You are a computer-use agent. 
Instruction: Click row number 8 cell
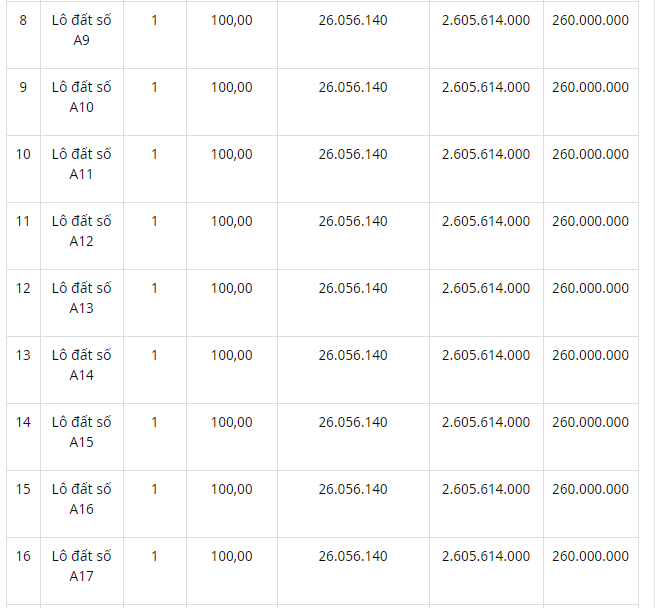click(23, 20)
